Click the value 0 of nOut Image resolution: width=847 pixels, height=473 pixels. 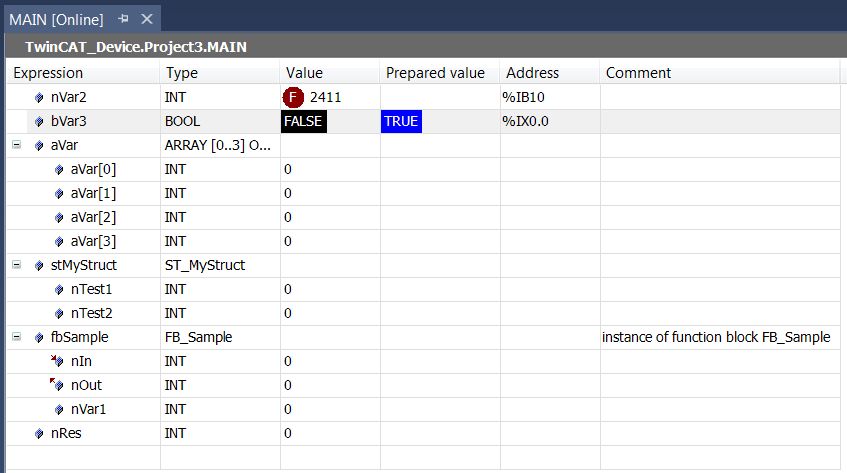[x=288, y=386]
